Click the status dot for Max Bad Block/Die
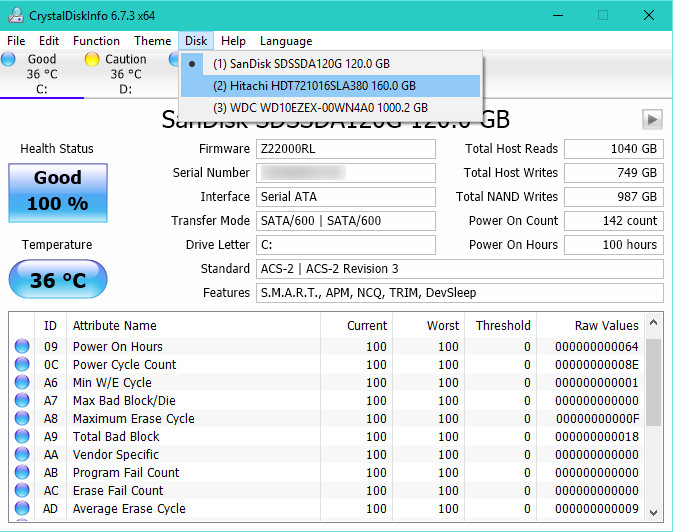This screenshot has height=532, width=673. 22,400
